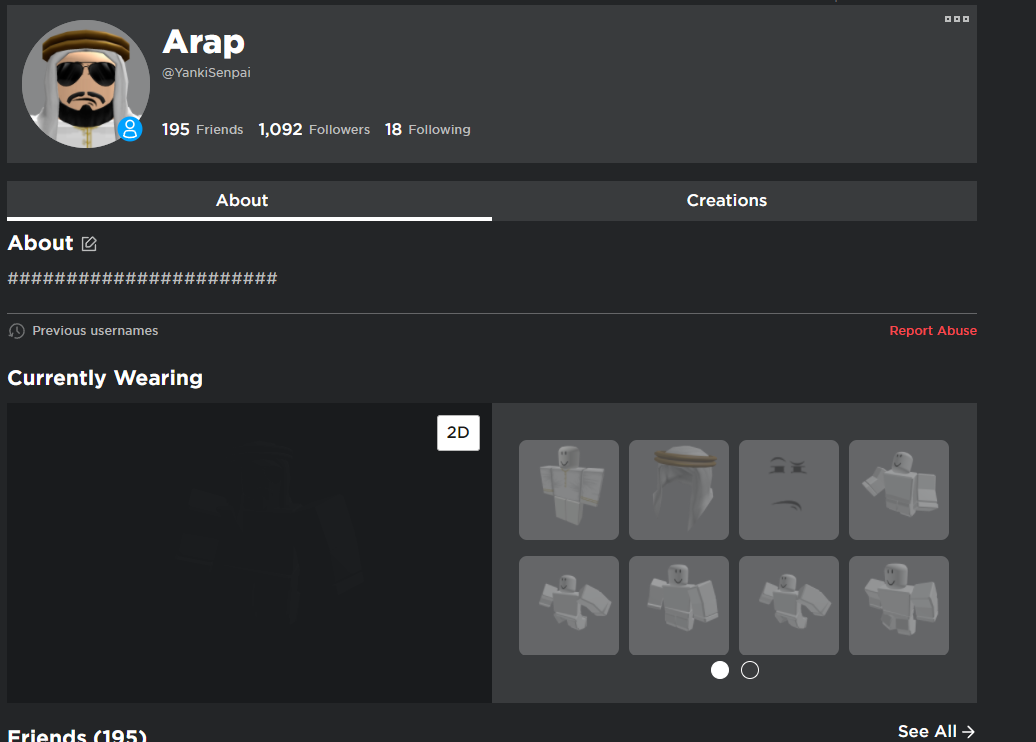Screen dimensions: 1036x742
Task: Select first page dot of worn items
Action: point(720,670)
